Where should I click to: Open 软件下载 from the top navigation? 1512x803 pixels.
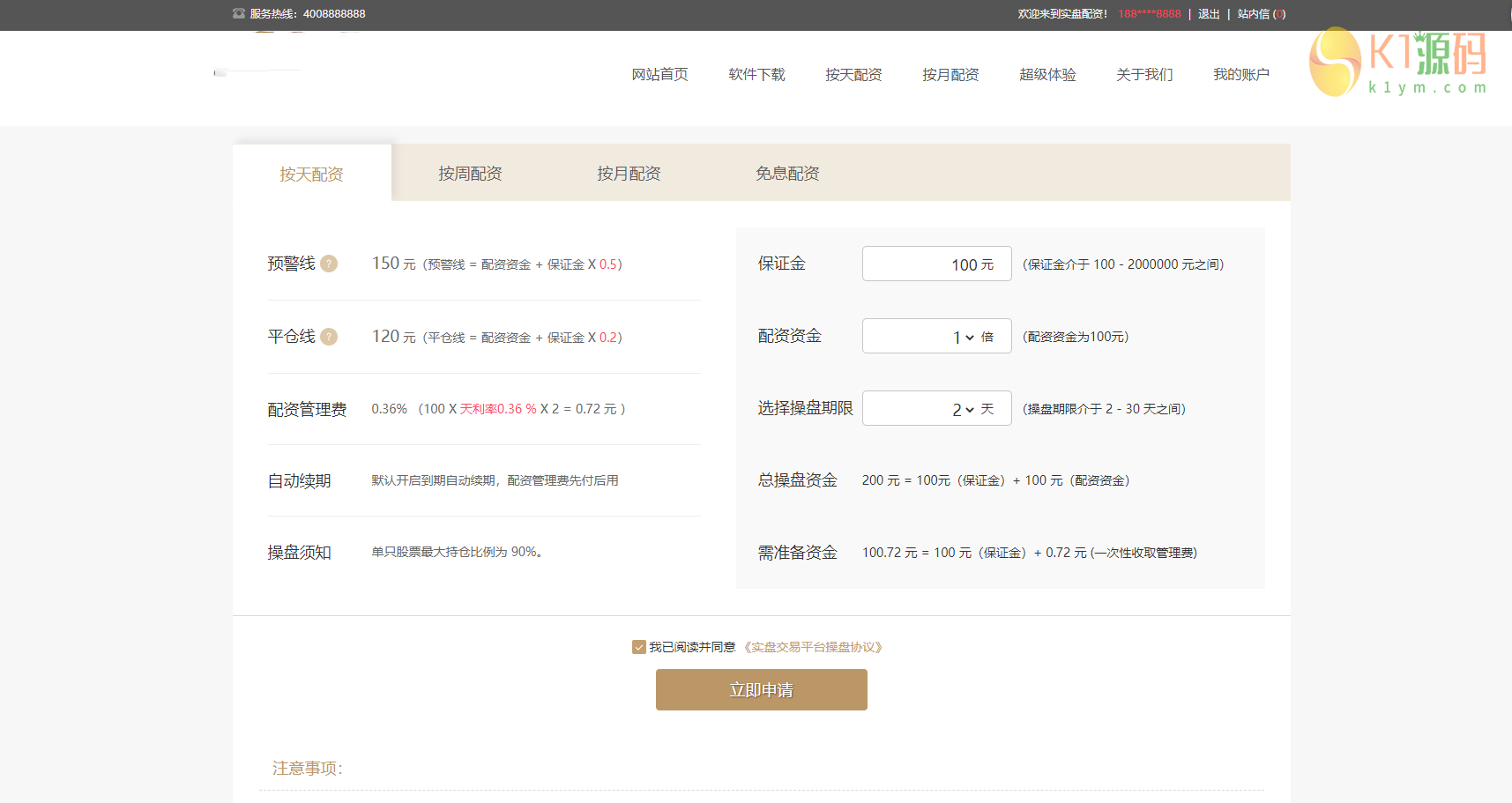click(x=756, y=75)
